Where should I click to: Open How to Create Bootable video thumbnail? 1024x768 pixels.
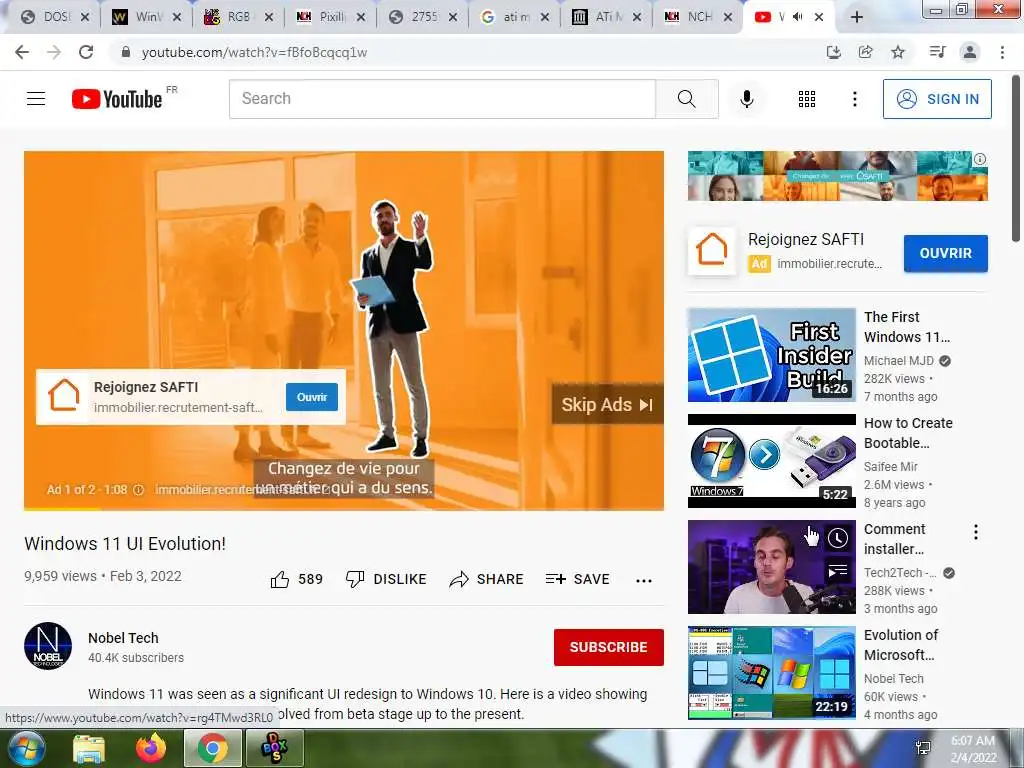coord(771,461)
